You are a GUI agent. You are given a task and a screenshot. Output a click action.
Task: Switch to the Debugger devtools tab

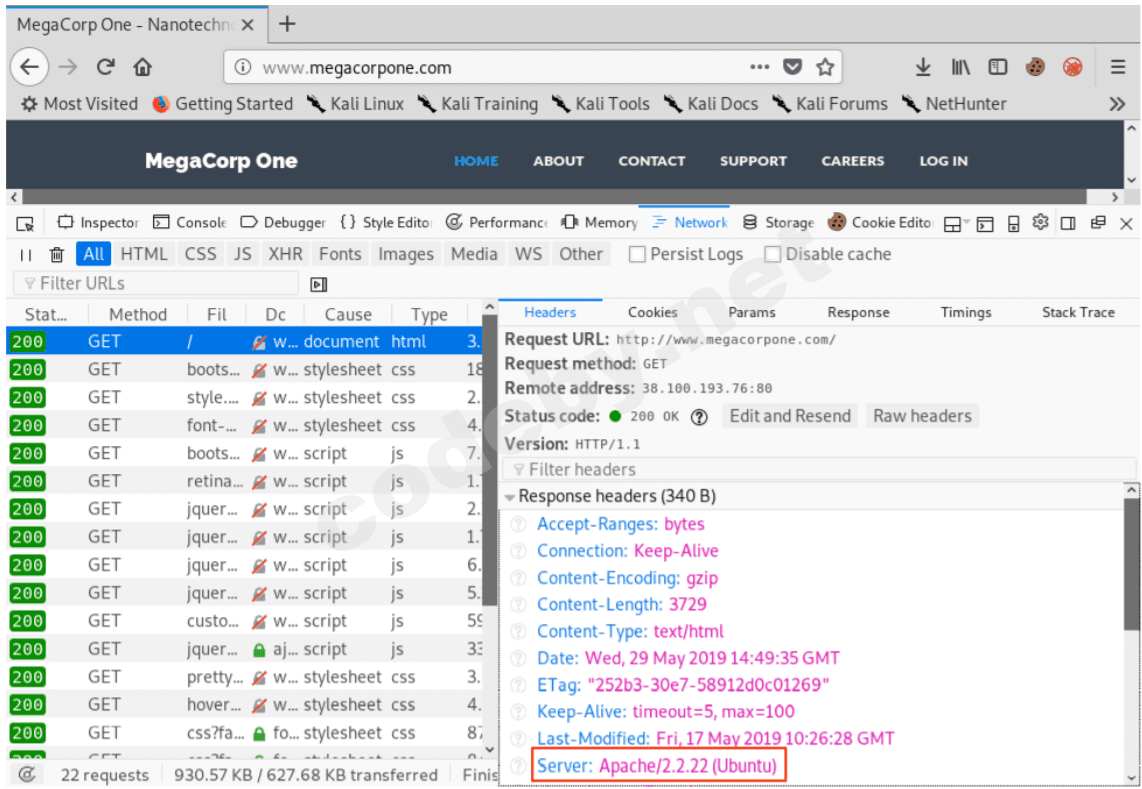click(283, 223)
